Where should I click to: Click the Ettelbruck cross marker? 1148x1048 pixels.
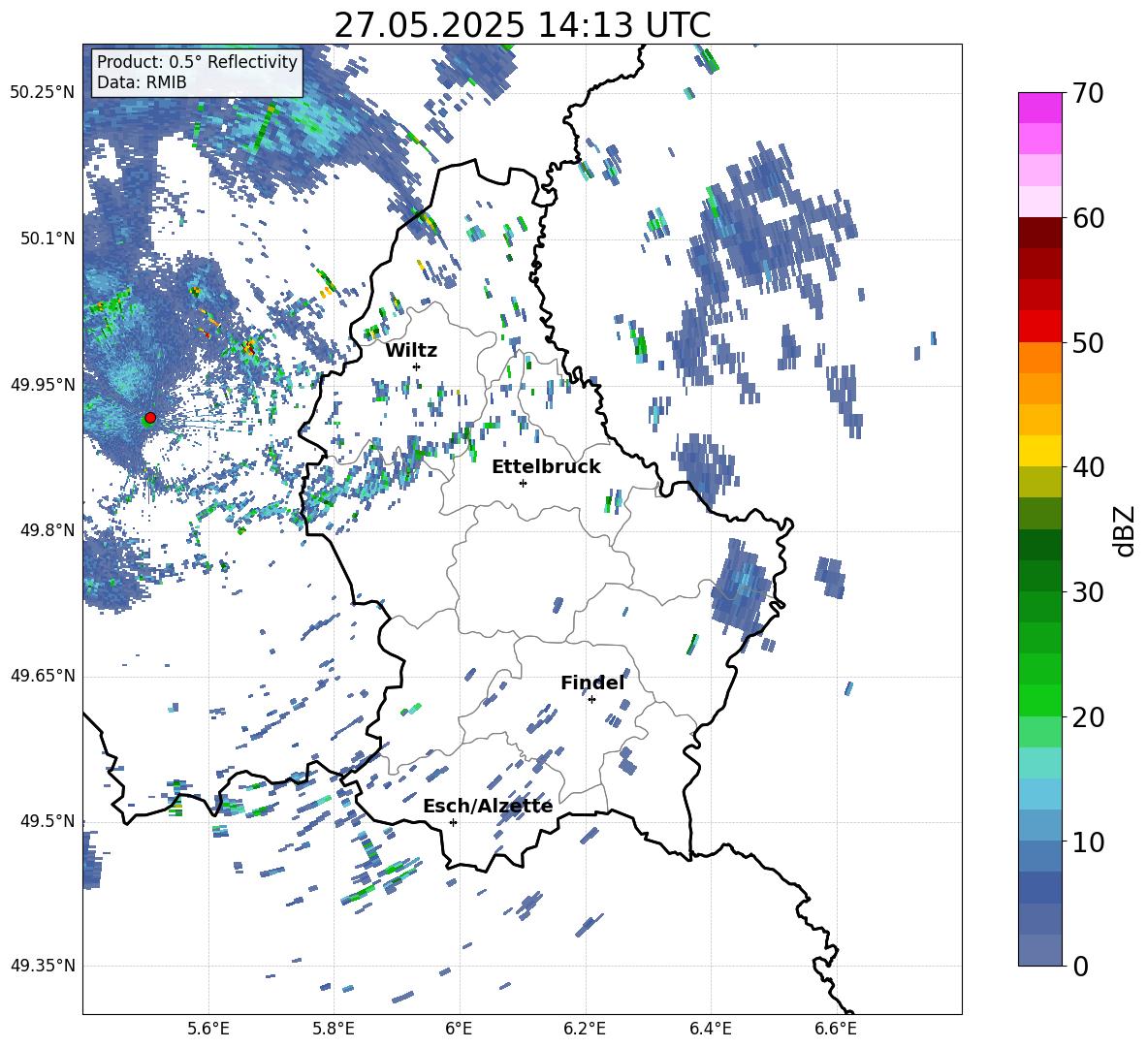coord(523,483)
